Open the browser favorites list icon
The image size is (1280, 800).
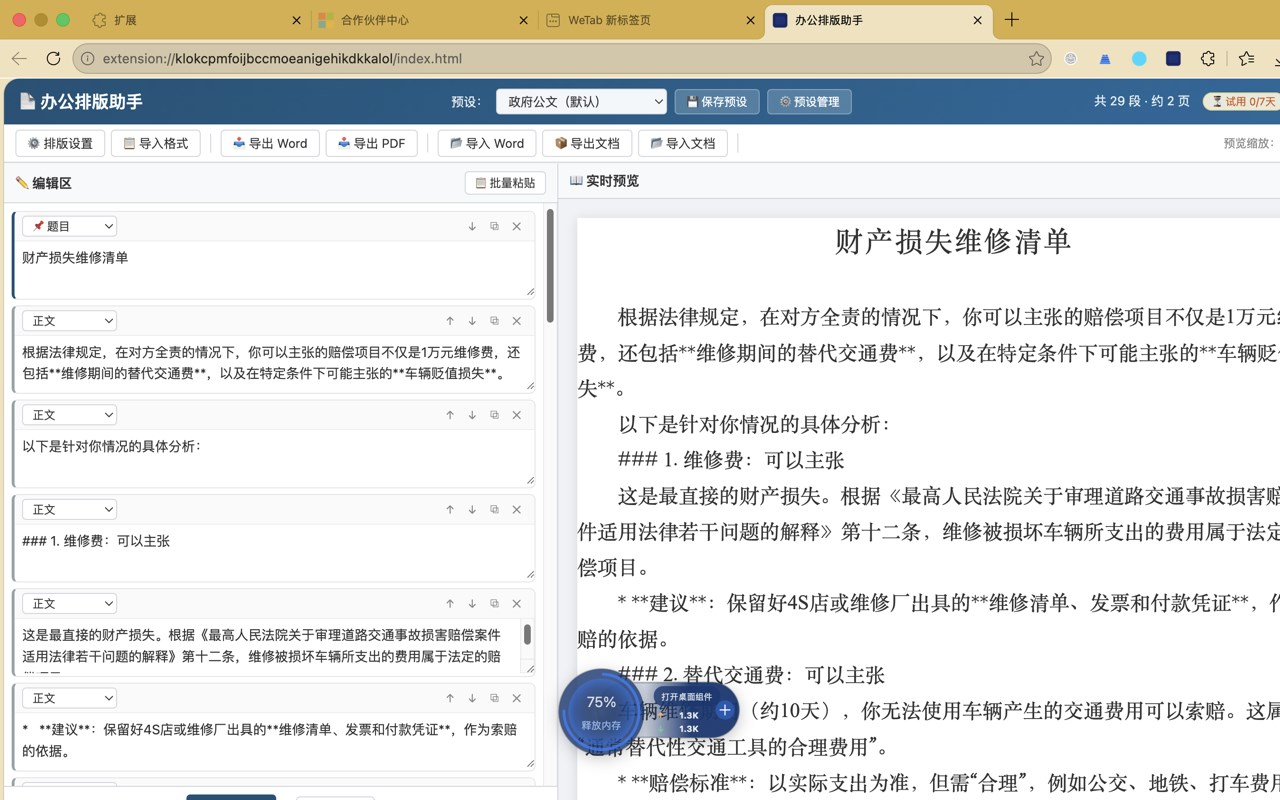1246,58
